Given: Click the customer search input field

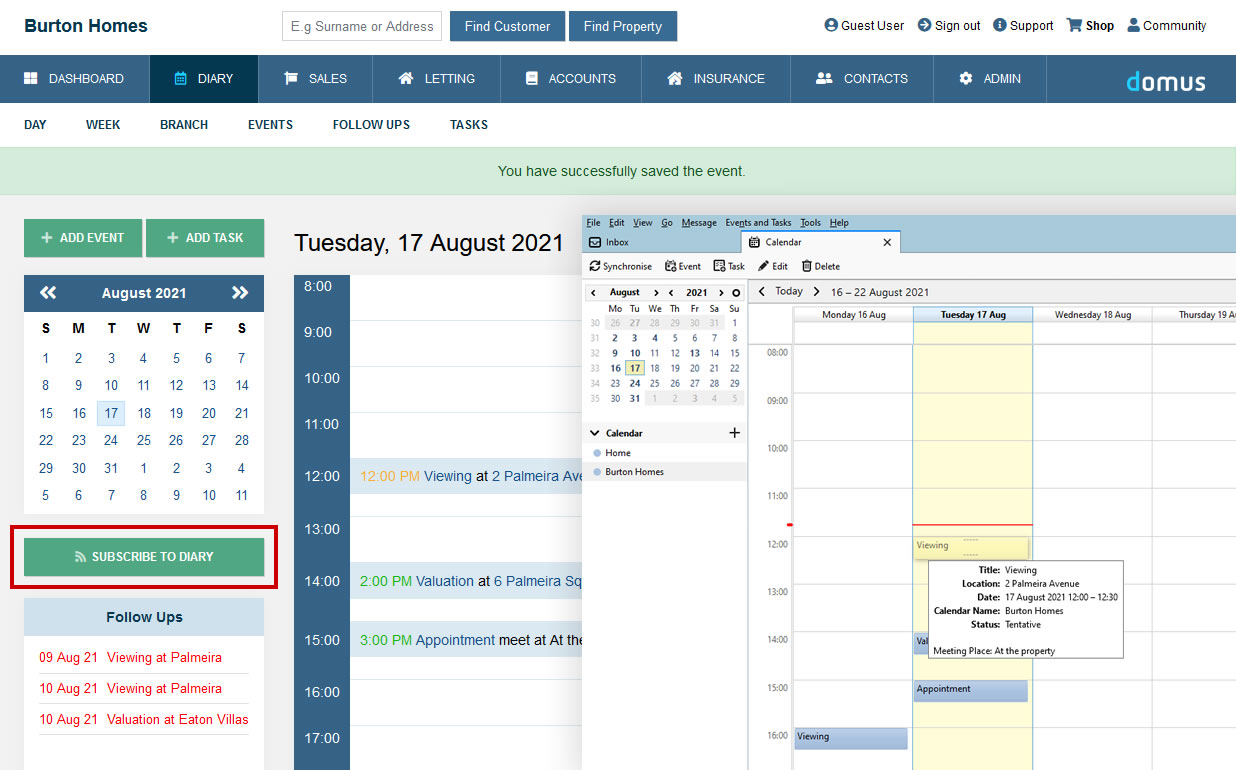Looking at the screenshot, I should pos(362,26).
